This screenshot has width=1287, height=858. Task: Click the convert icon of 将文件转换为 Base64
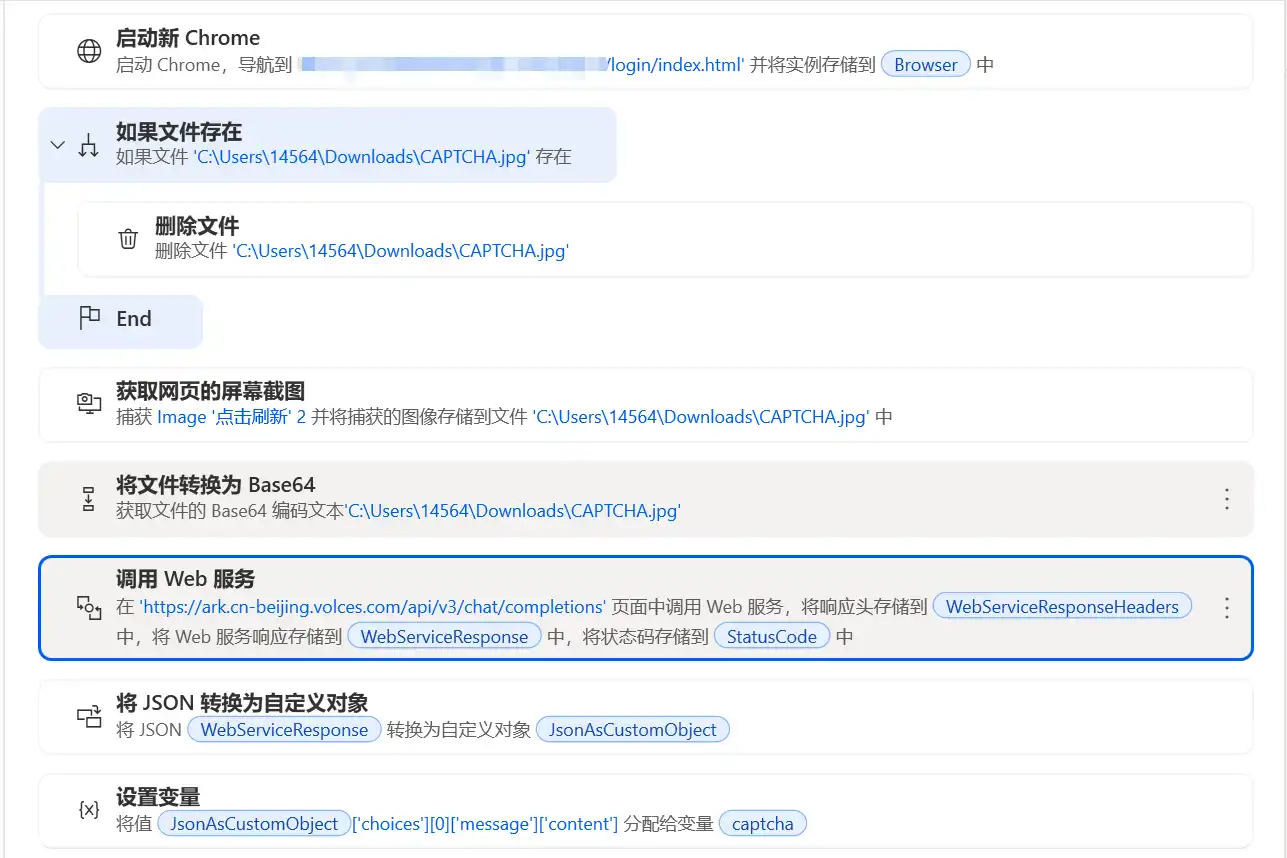tap(89, 498)
